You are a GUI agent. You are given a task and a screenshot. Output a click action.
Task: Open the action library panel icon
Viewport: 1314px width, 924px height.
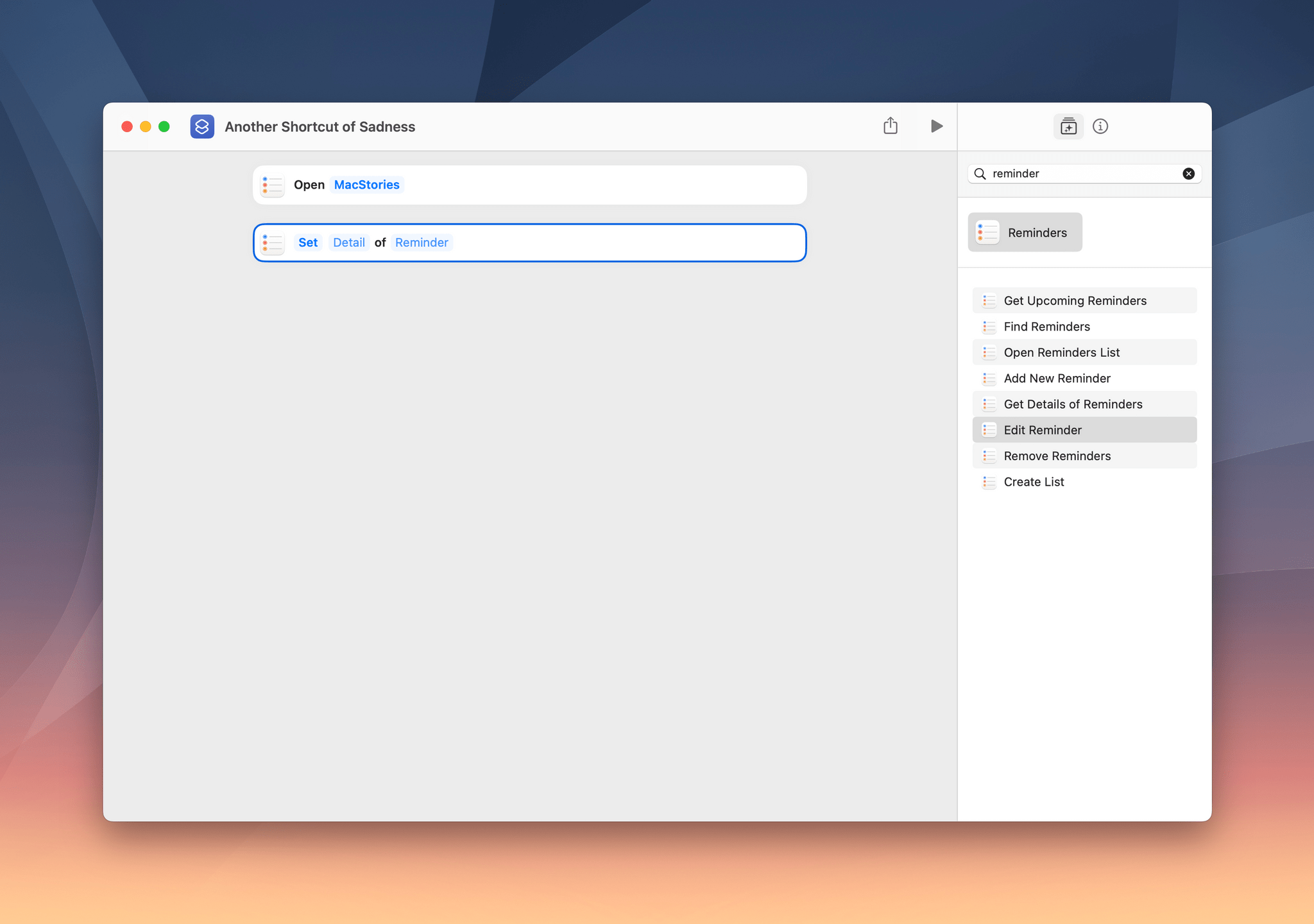pyautogui.click(x=1068, y=126)
